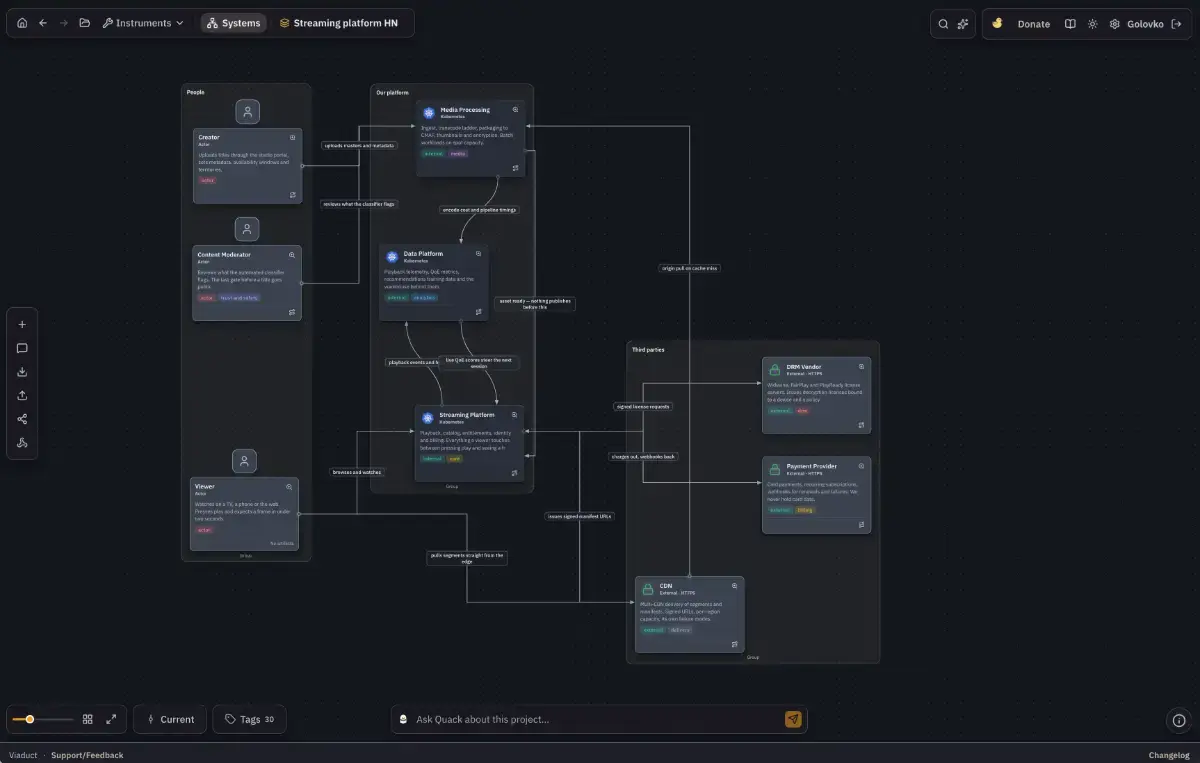1200x763 pixels.
Task: Click the AI sparkles icon
Action: 963,24
